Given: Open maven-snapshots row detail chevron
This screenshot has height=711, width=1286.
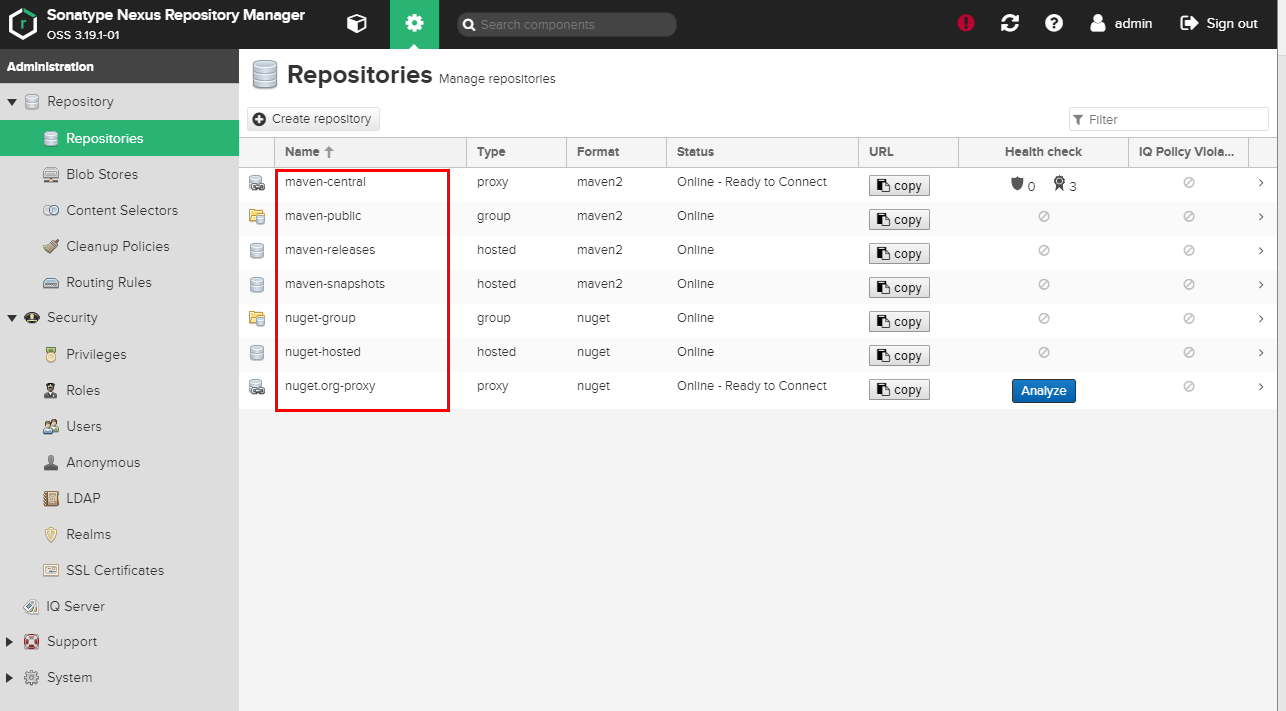Looking at the screenshot, I should point(1261,285).
